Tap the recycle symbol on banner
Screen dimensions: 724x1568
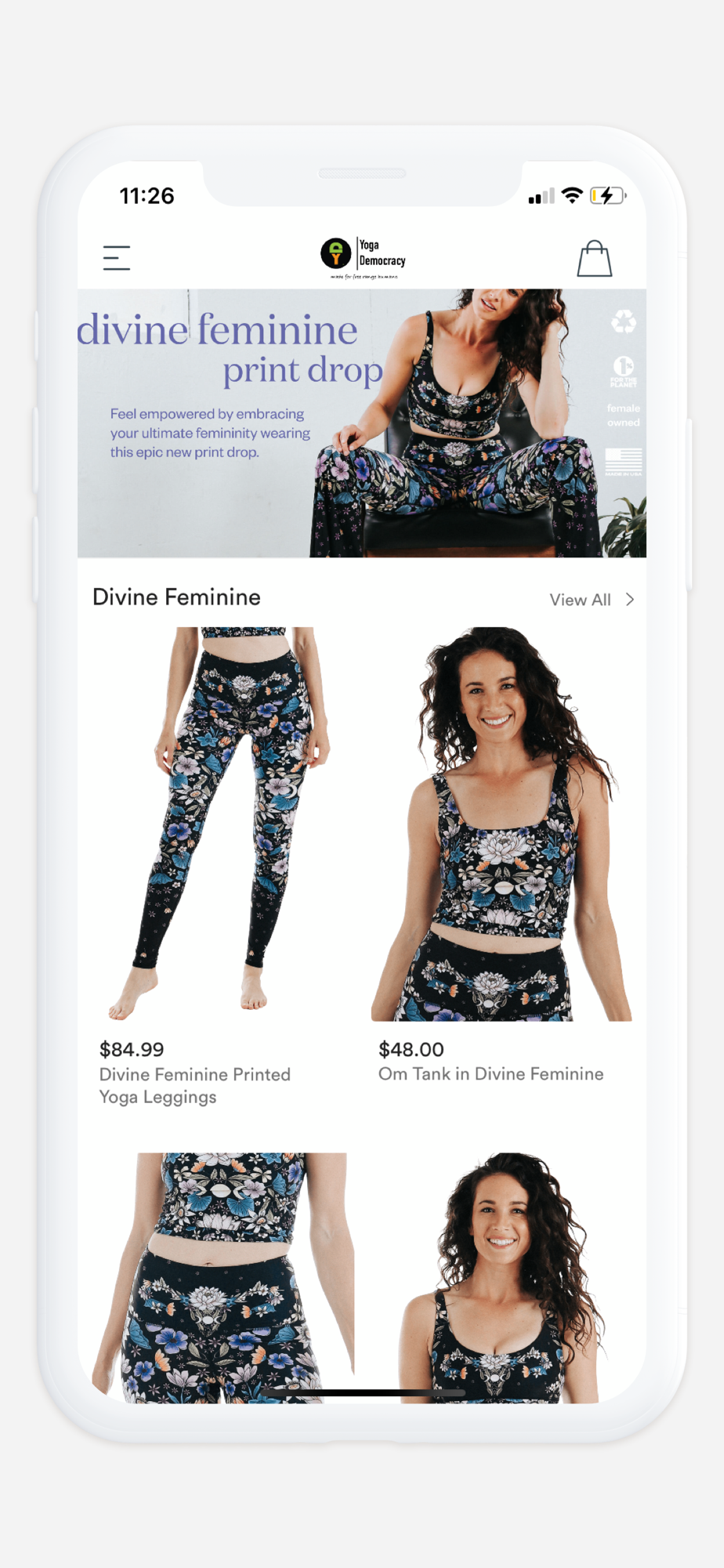tap(624, 321)
